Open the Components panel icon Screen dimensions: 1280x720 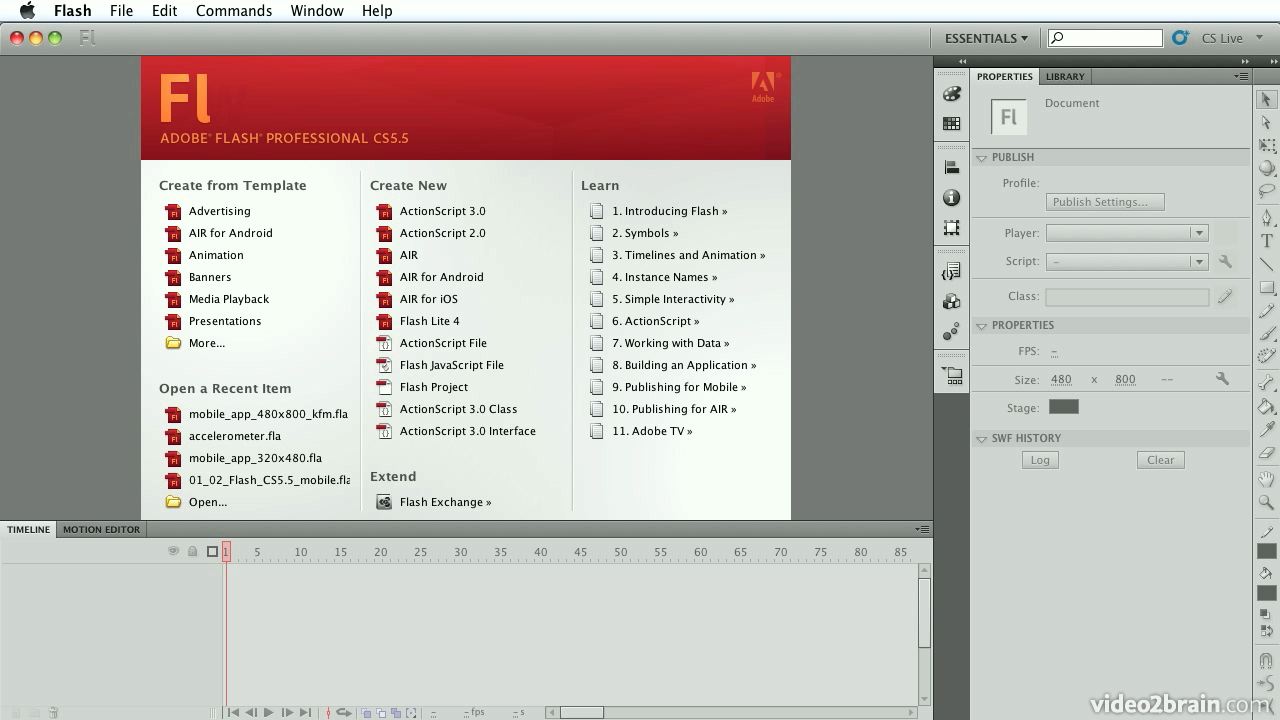pos(951,302)
